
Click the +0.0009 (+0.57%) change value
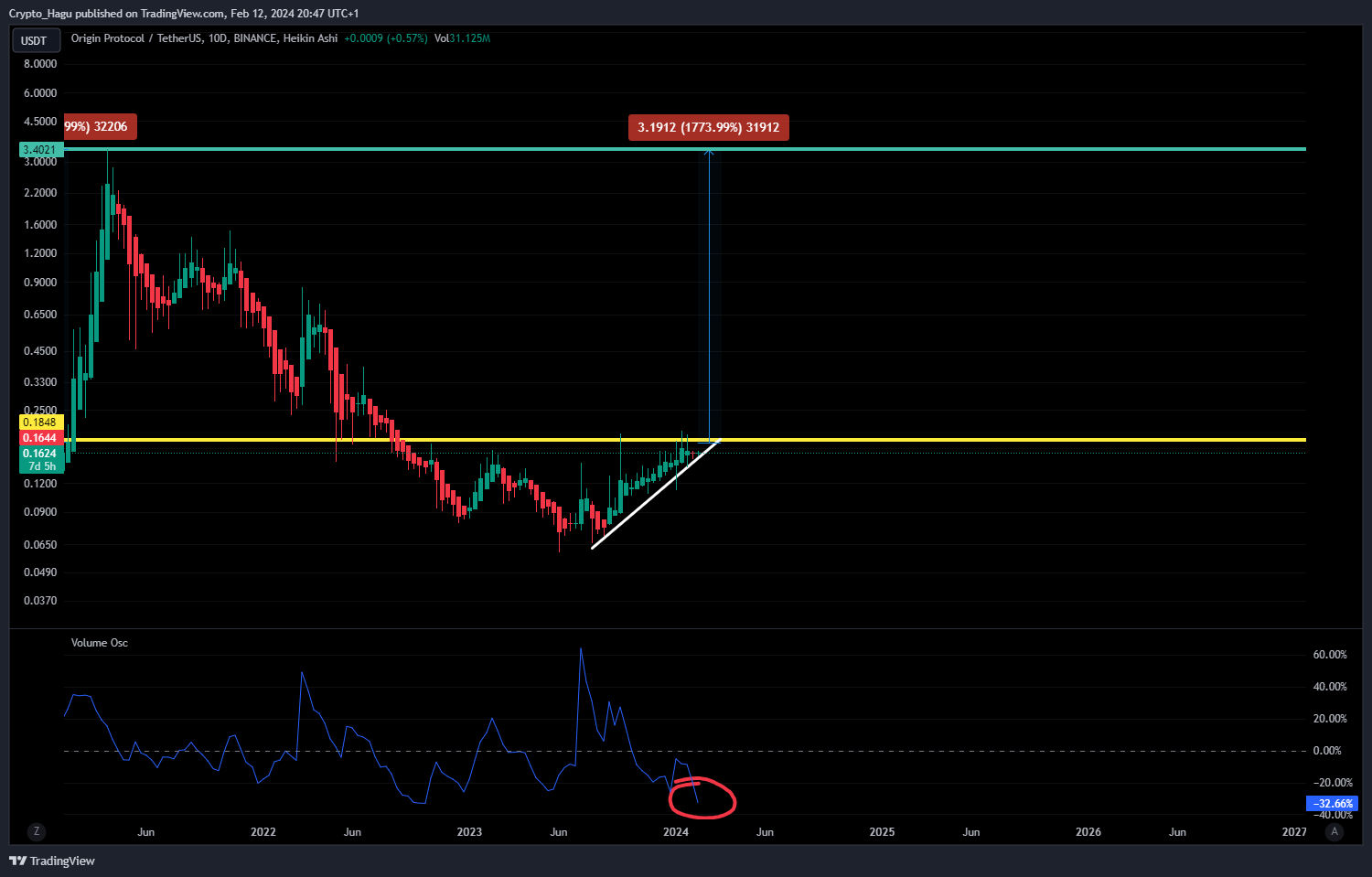pos(386,38)
